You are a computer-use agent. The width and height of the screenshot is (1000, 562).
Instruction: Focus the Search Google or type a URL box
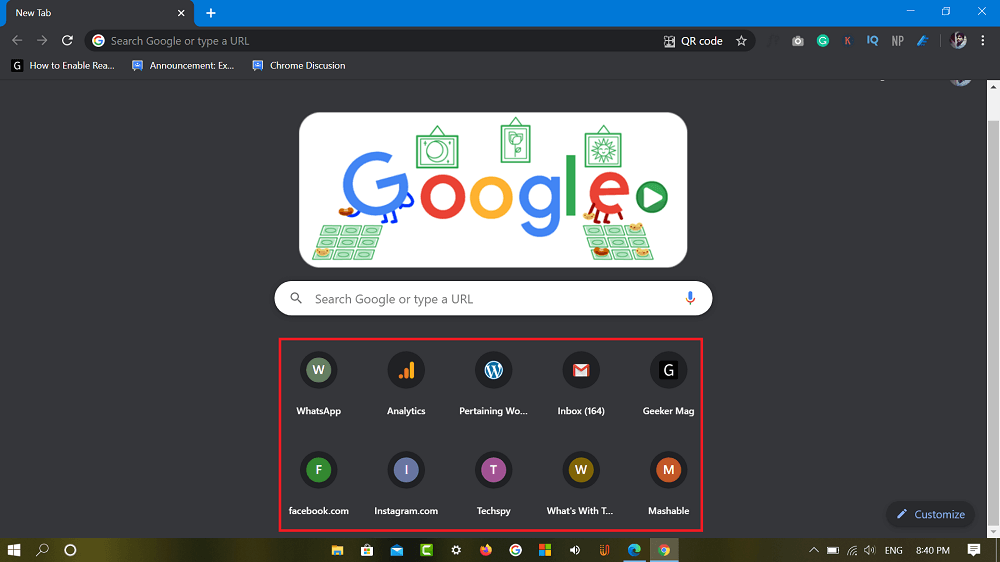click(x=493, y=298)
